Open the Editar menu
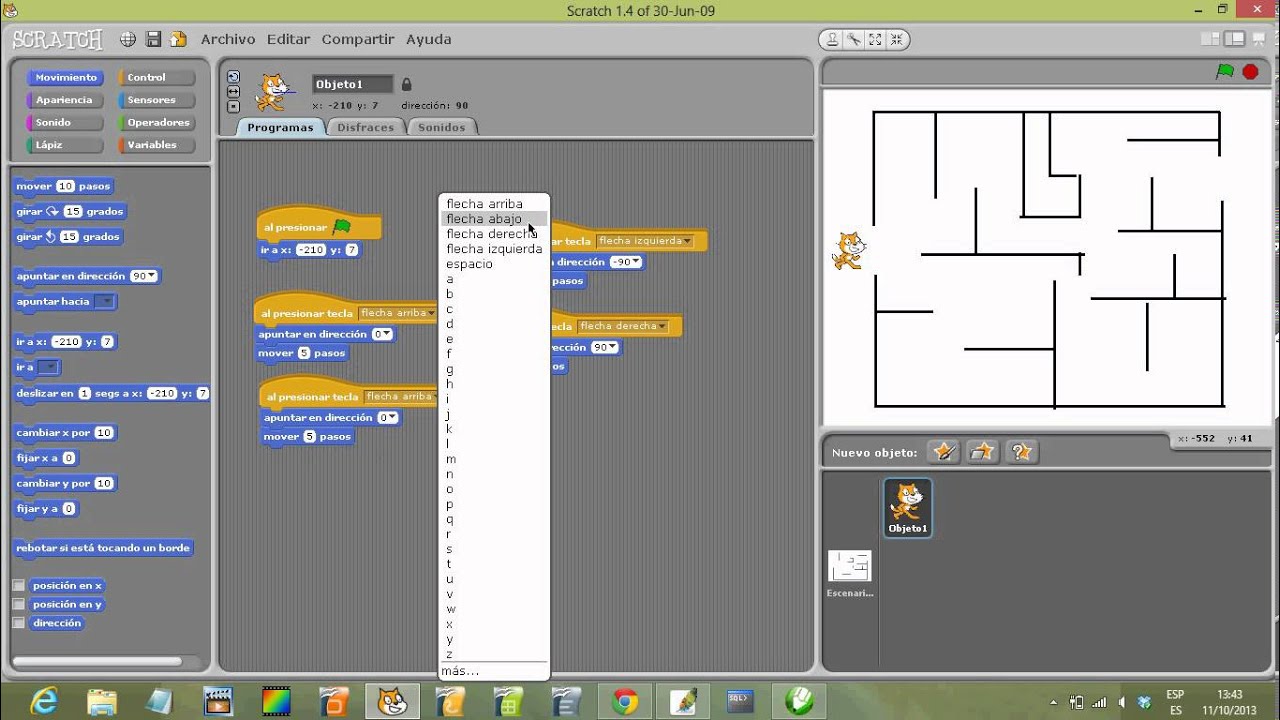Screen dimensions: 1280x720 [288, 39]
